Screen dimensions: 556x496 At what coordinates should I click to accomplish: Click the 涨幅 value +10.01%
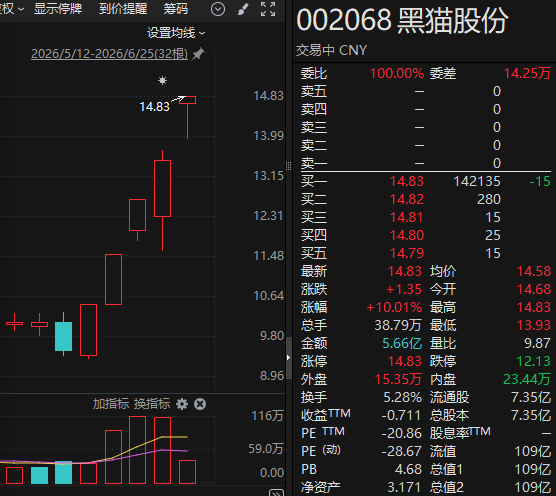[394, 307]
